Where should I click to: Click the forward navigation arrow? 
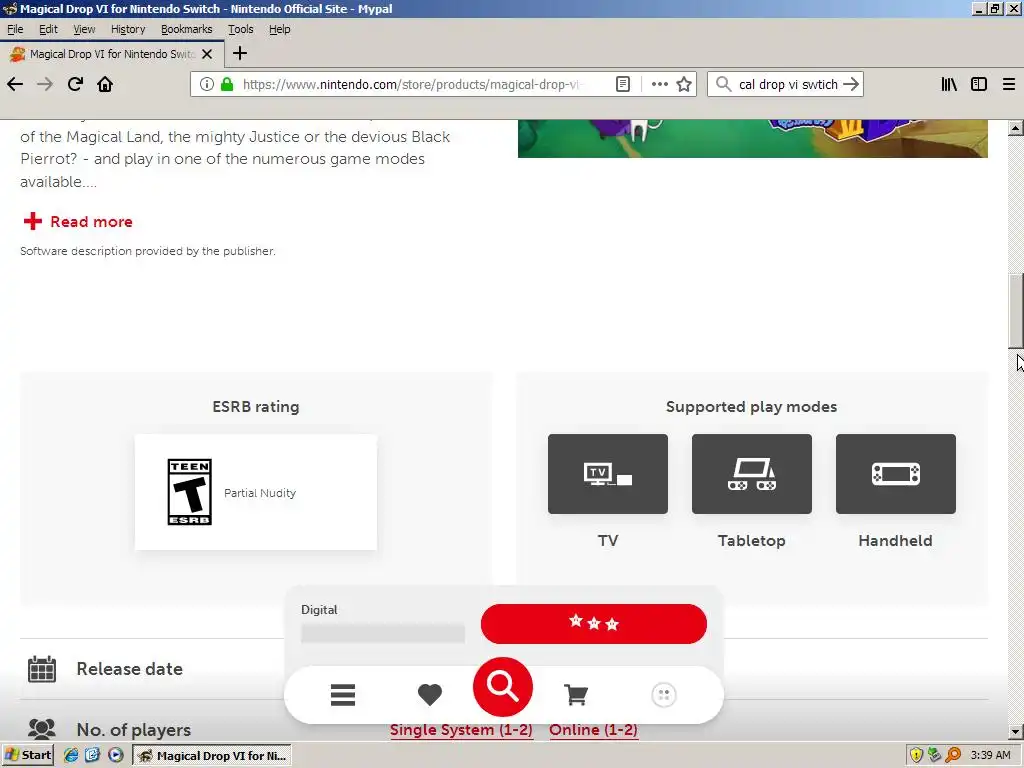click(44, 84)
